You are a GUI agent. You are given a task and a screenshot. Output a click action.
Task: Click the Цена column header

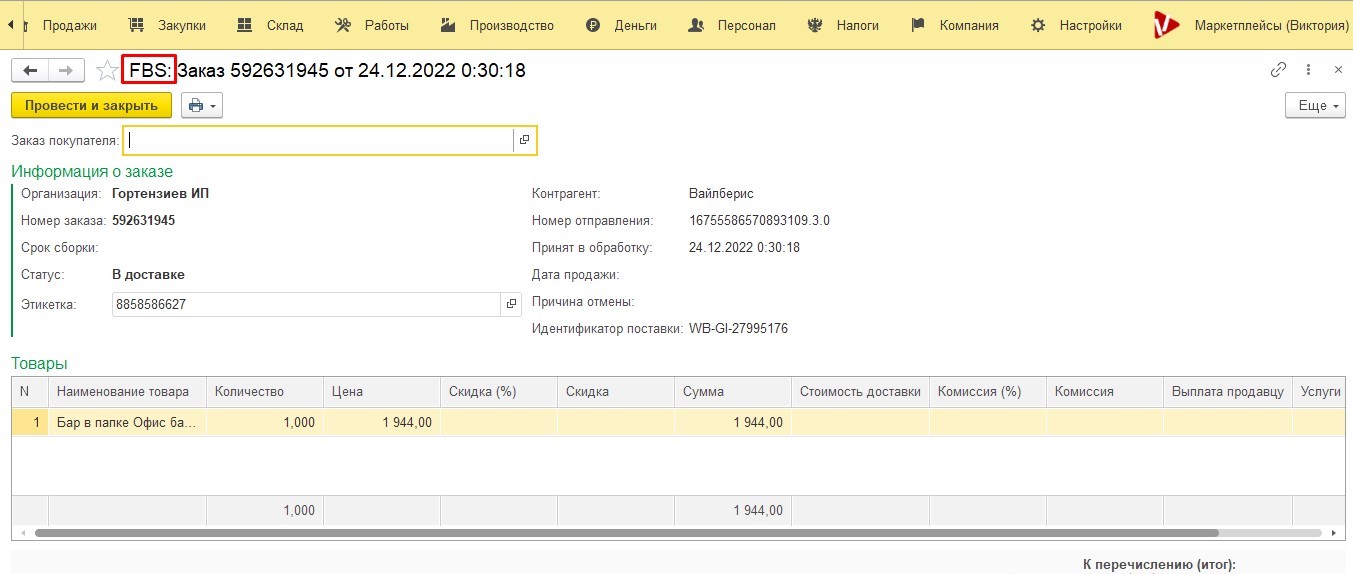(x=382, y=392)
